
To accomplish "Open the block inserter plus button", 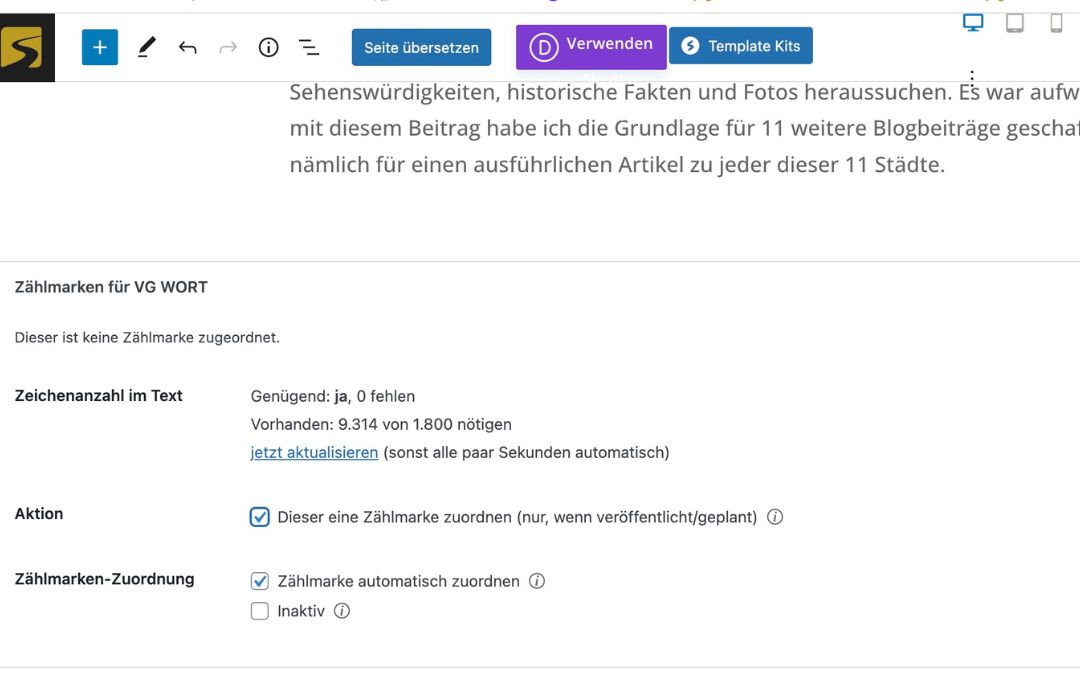I will tap(100, 47).
